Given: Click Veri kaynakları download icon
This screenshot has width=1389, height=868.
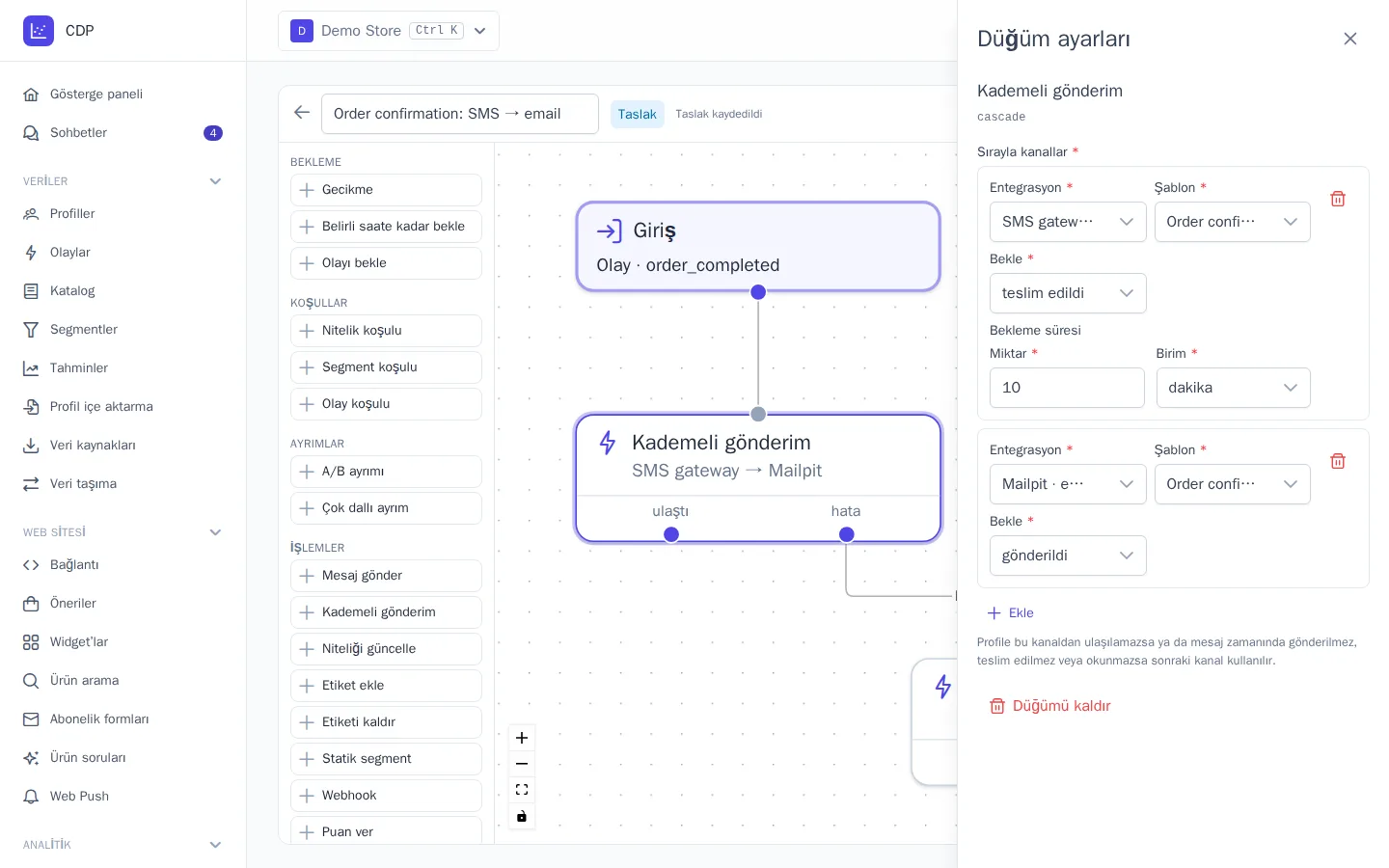Looking at the screenshot, I should point(31,445).
